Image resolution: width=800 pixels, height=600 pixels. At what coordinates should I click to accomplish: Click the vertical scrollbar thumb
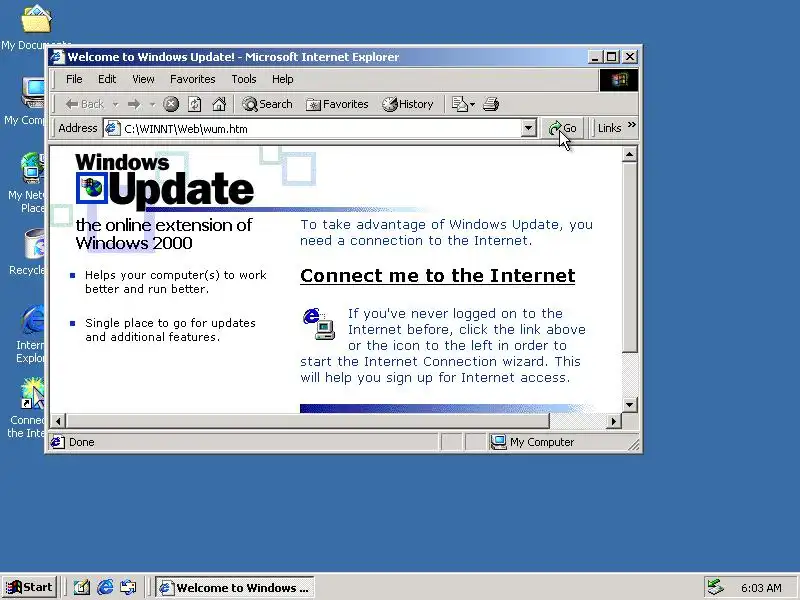pyautogui.click(x=630, y=257)
